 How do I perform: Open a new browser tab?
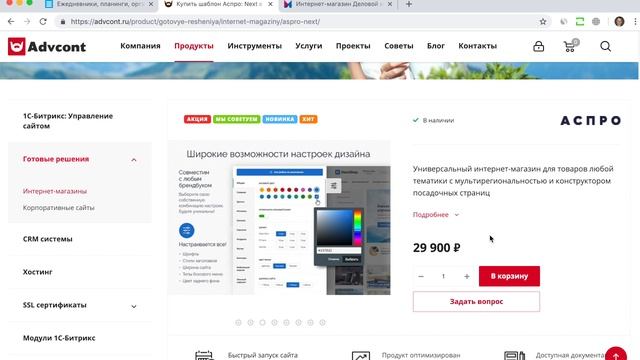pos(409,4)
